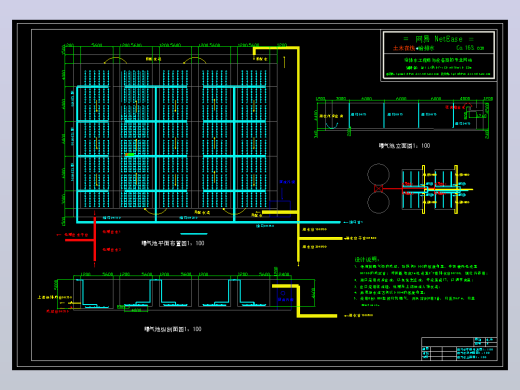Image resolution: width=520 pixels, height=390 pixels.
Task: Pick the blue circle in the longitudinal section
Action: pyautogui.click(x=283, y=293)
